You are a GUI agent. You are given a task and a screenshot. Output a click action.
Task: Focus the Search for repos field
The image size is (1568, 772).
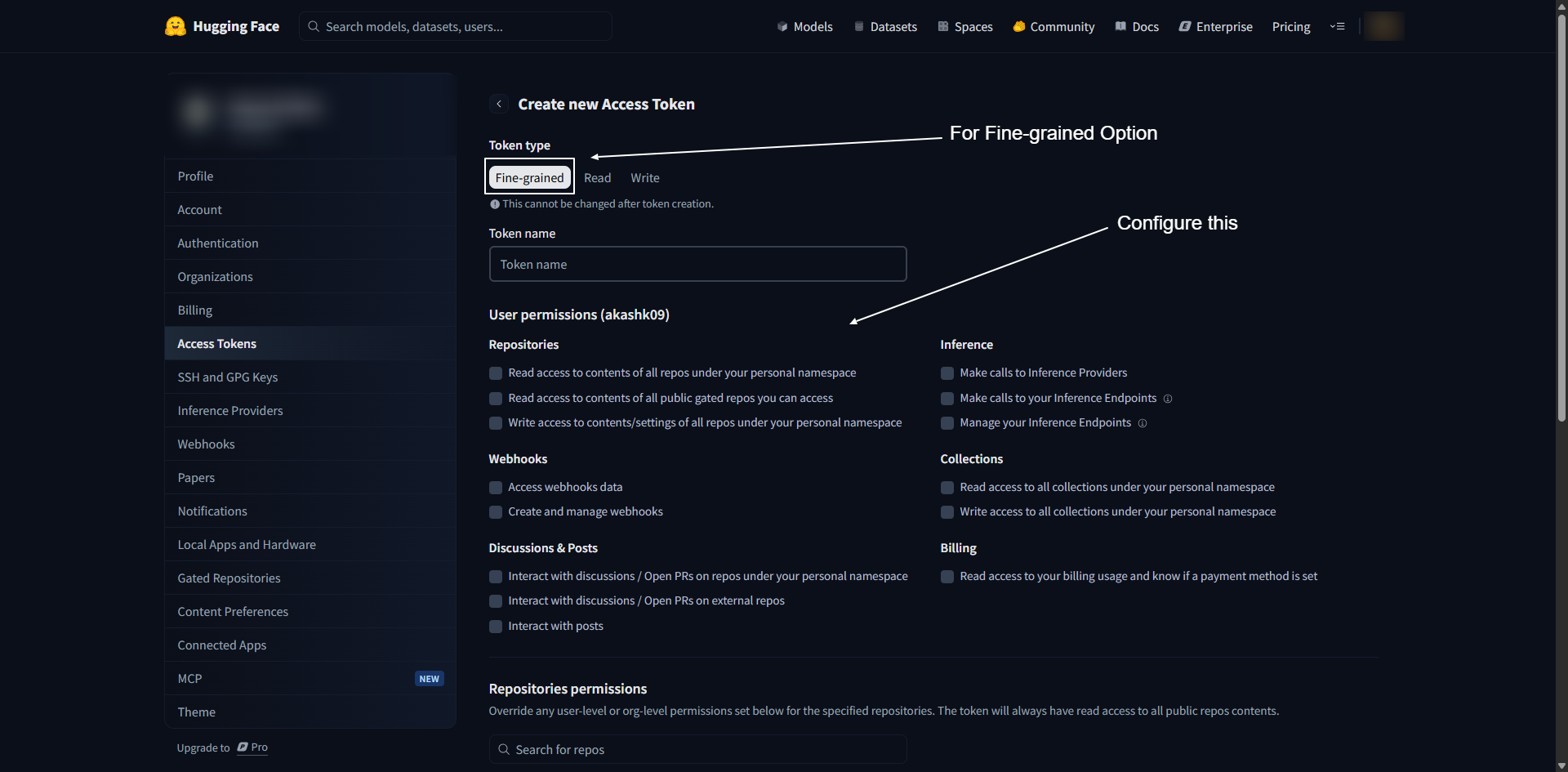(x=697, y=749)
